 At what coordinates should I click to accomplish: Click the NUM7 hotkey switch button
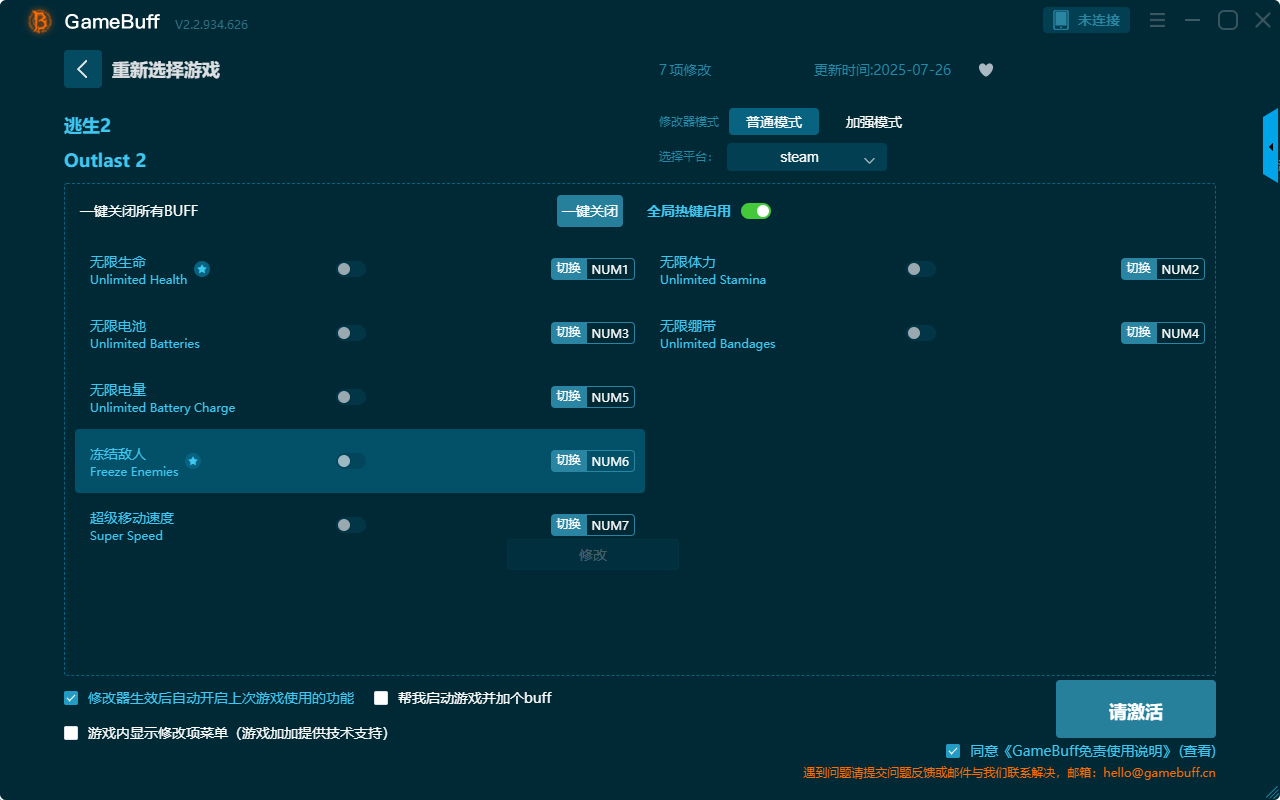(593, 525)
